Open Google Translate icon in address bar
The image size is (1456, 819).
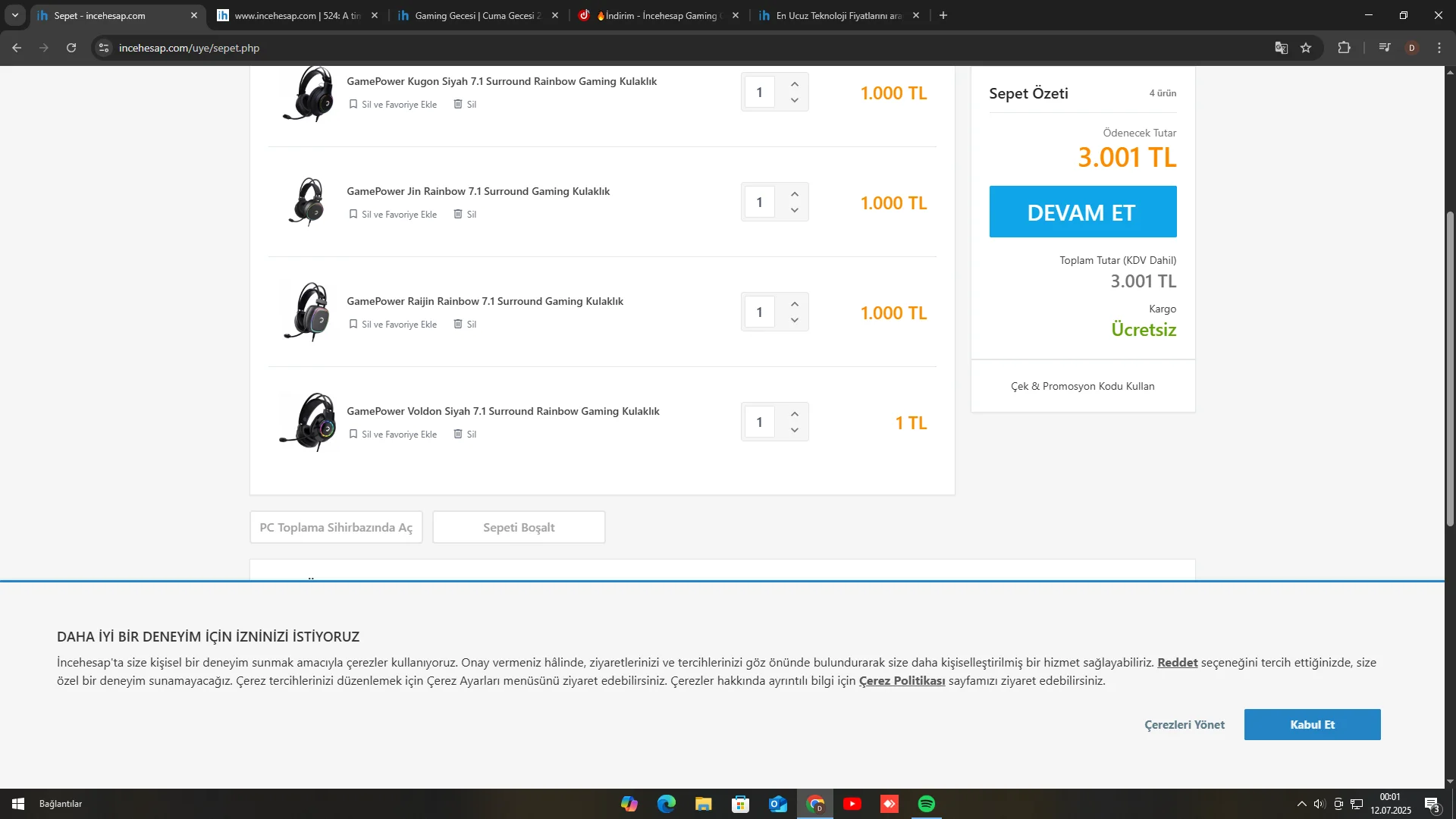pos(1282,48)
